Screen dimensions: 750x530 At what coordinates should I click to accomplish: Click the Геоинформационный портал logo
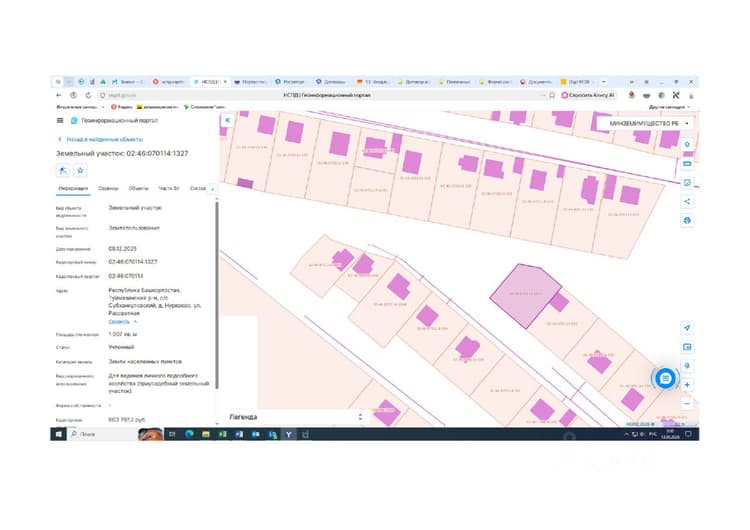(x=74, y=121)
